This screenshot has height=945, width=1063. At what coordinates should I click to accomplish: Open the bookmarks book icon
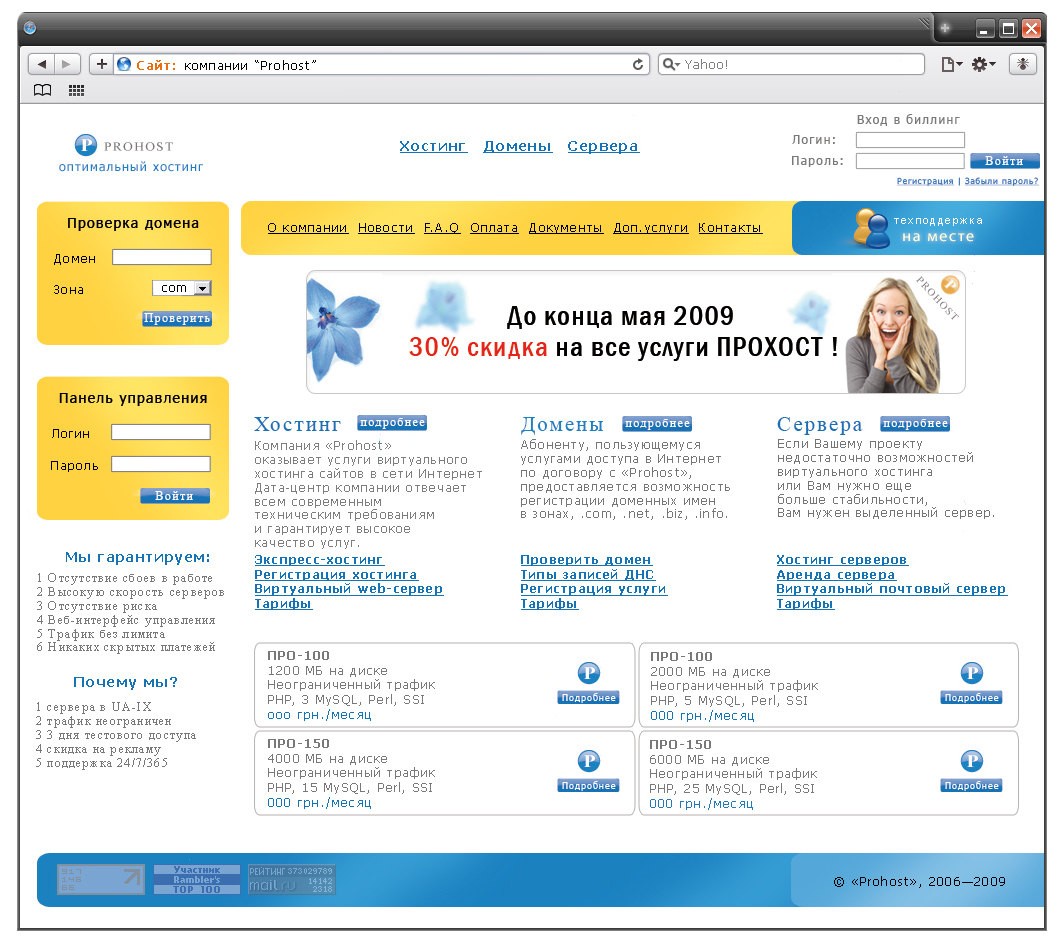coord(43,90)
